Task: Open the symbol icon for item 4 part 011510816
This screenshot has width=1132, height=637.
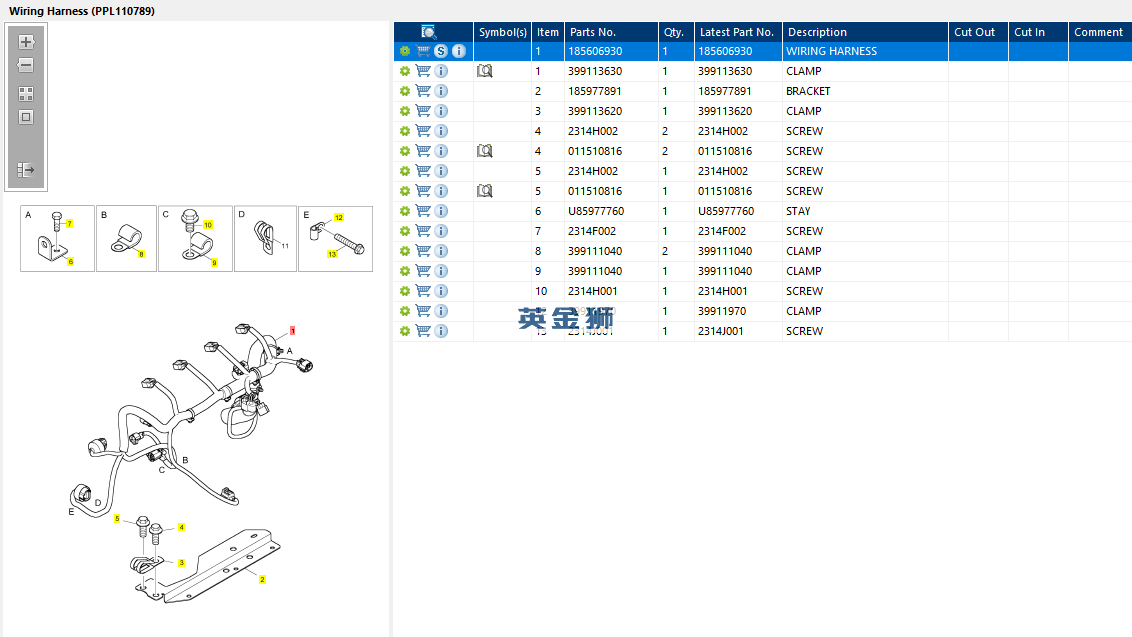Action: (x=484, y=151)
